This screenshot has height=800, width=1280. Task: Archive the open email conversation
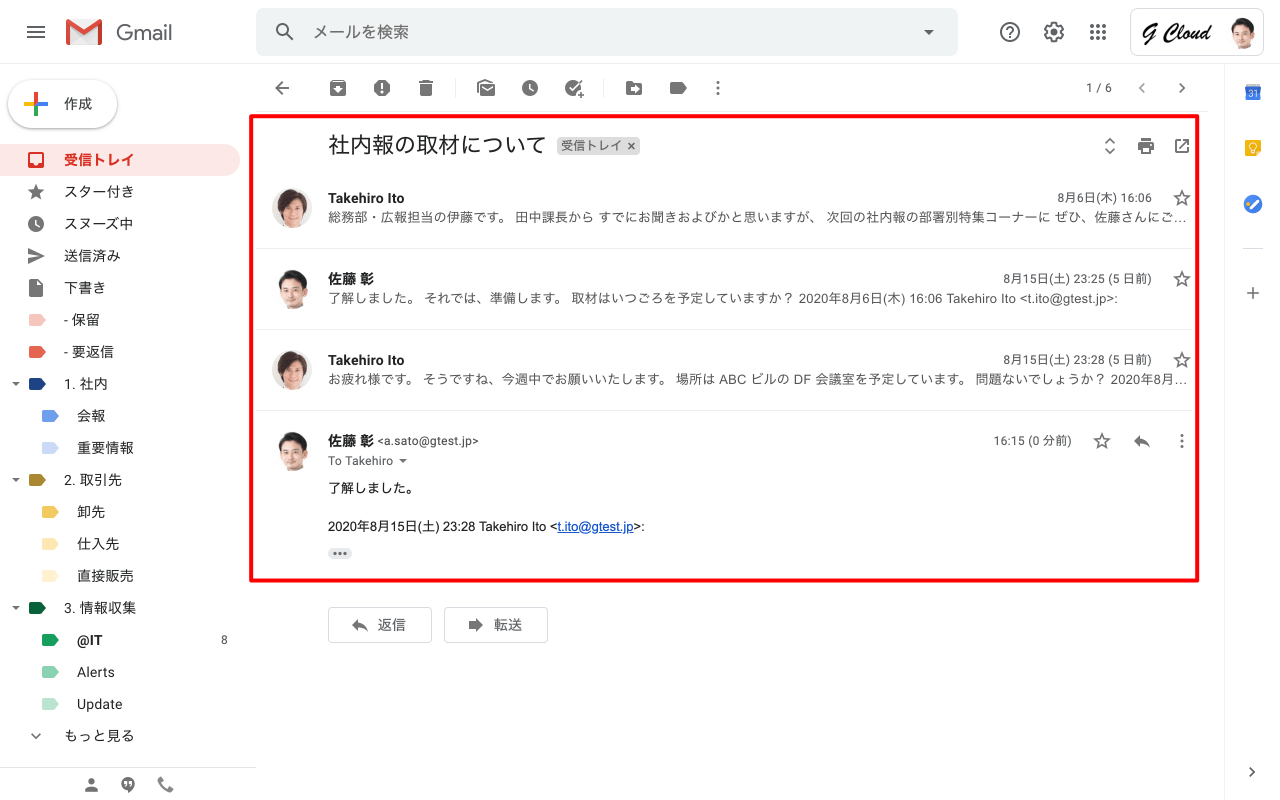pyautogui.click(x=338, y=88)
